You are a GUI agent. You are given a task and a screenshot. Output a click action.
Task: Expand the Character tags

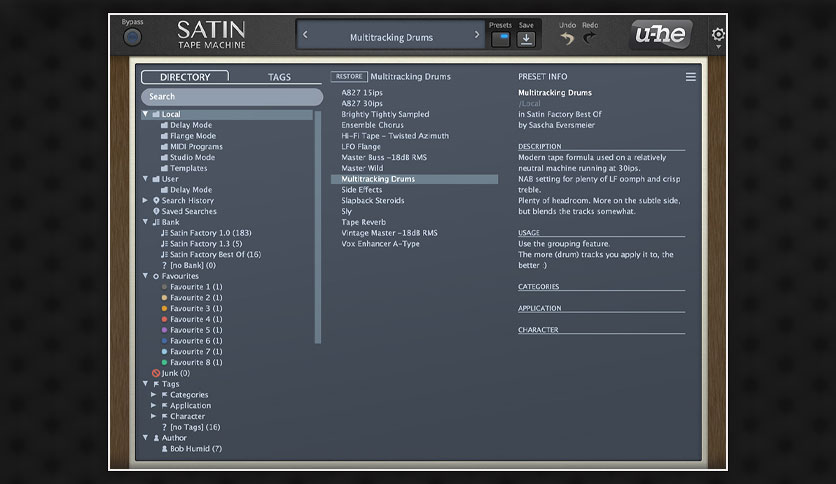tap(154, 416)
